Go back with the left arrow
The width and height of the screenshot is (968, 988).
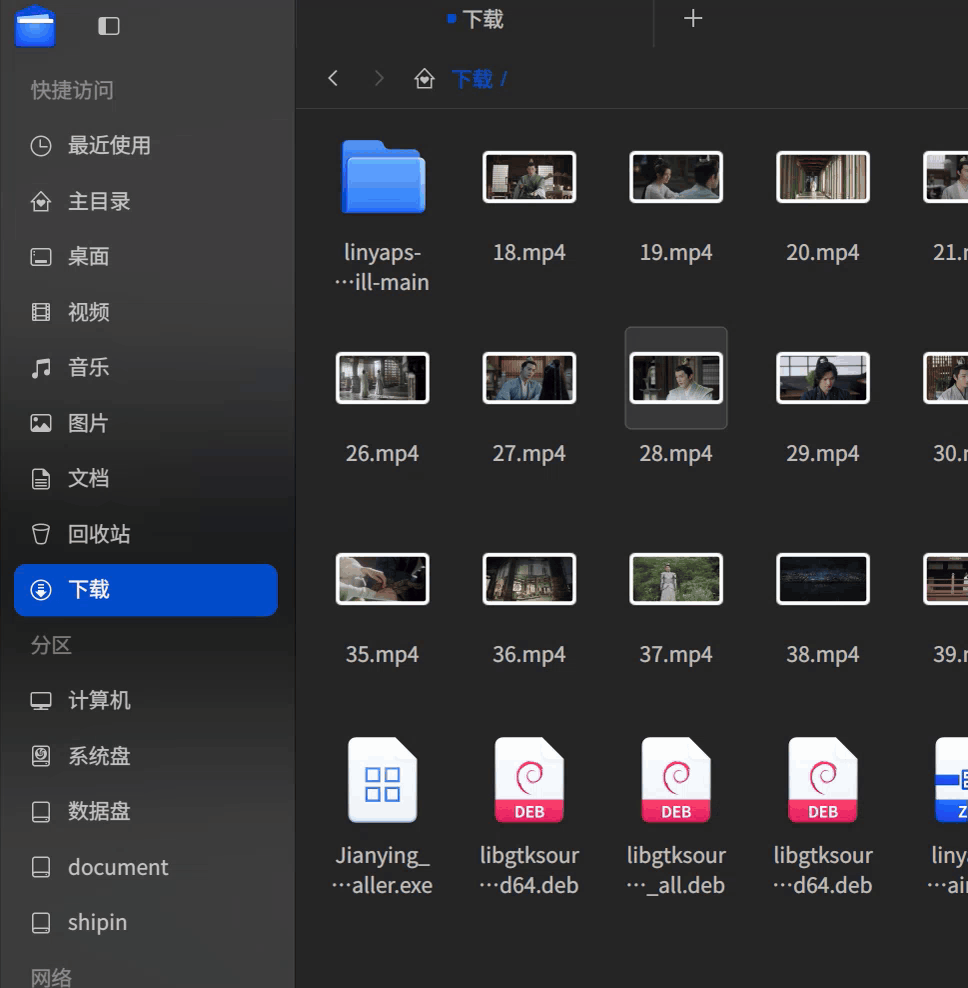coord(334,78)
